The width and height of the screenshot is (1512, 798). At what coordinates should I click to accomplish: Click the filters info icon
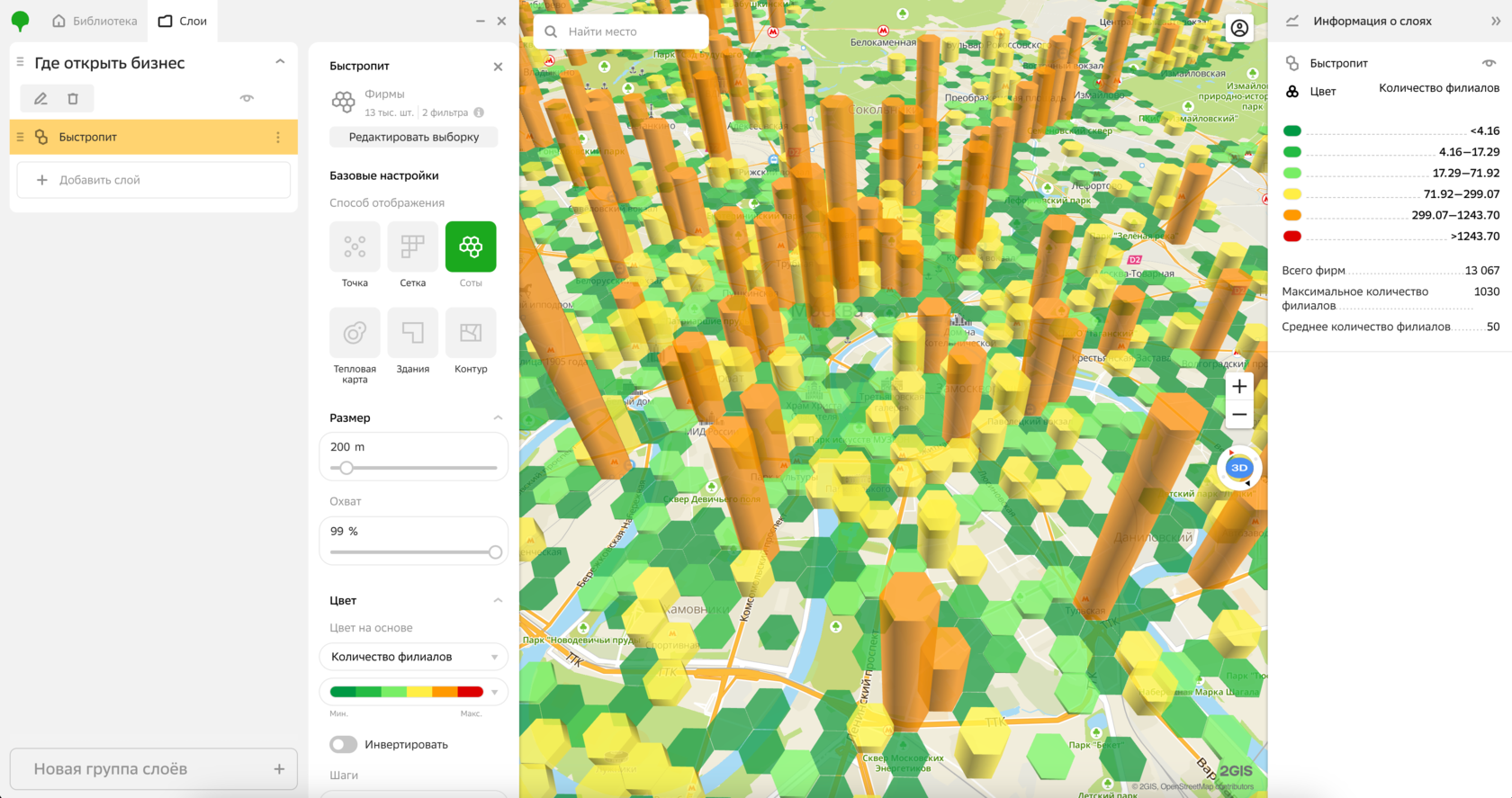479,112
